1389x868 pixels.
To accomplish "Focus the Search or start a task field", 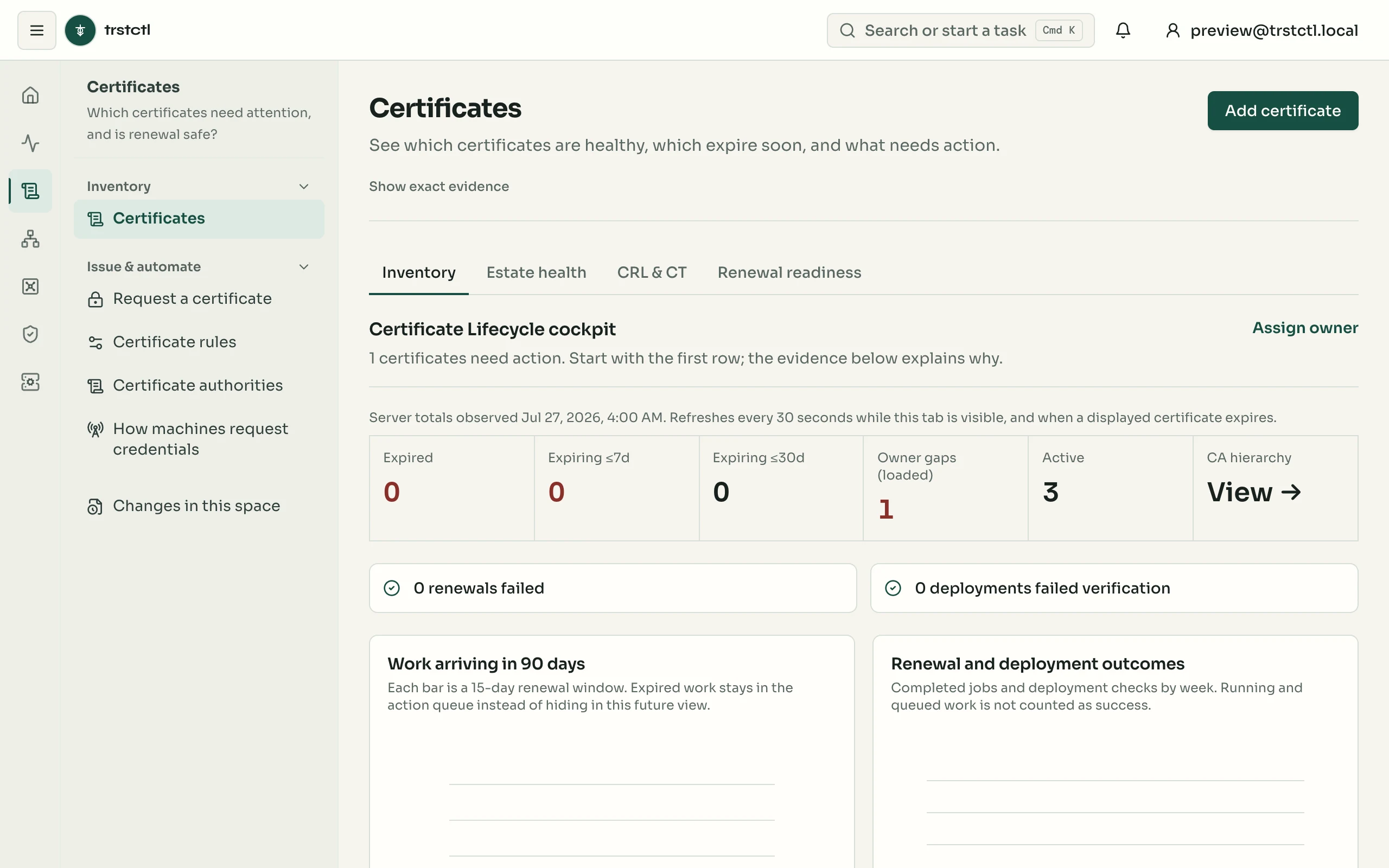I will coord(960,30).
